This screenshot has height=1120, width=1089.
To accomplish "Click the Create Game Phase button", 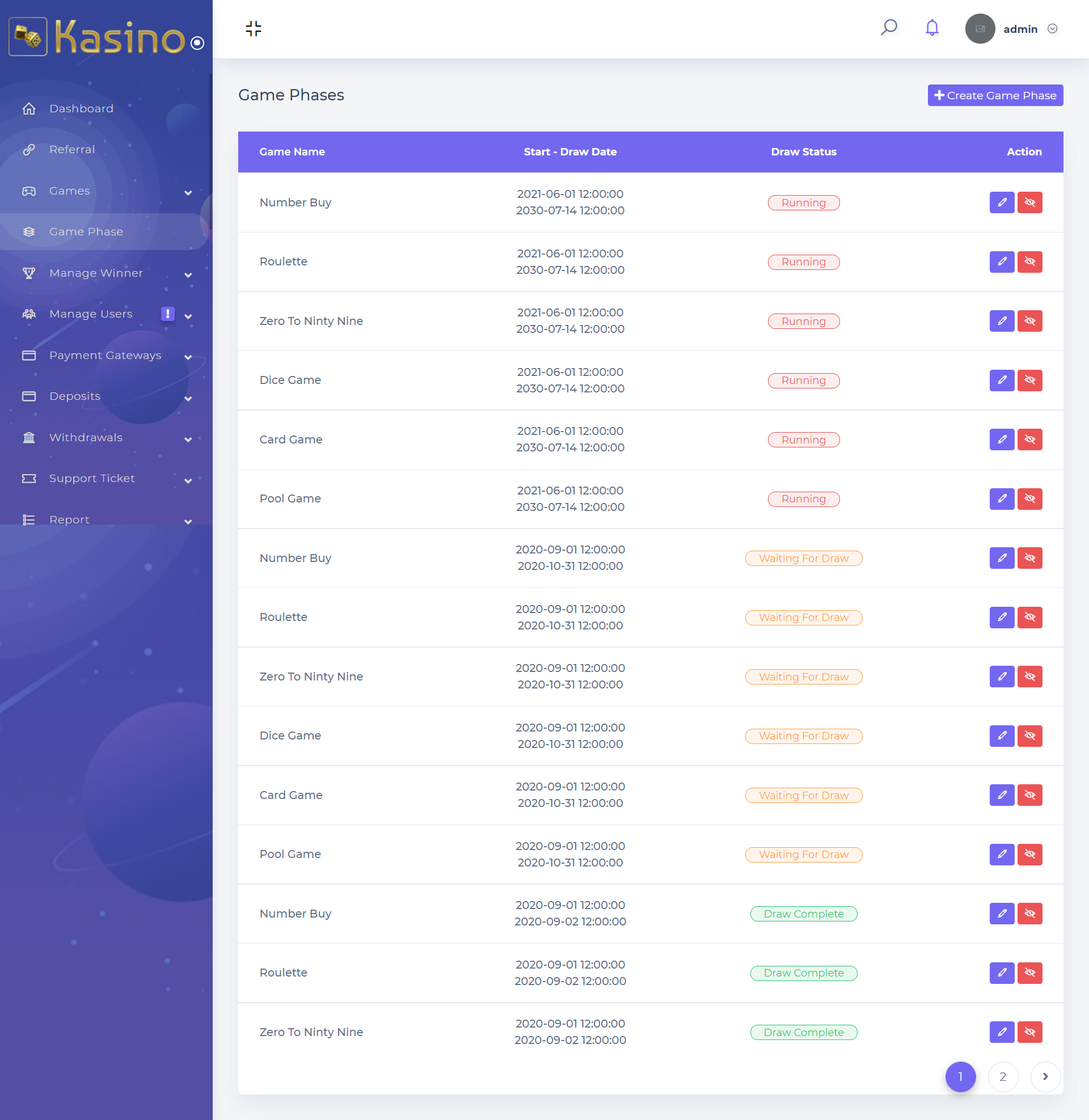I will [995, 95].
